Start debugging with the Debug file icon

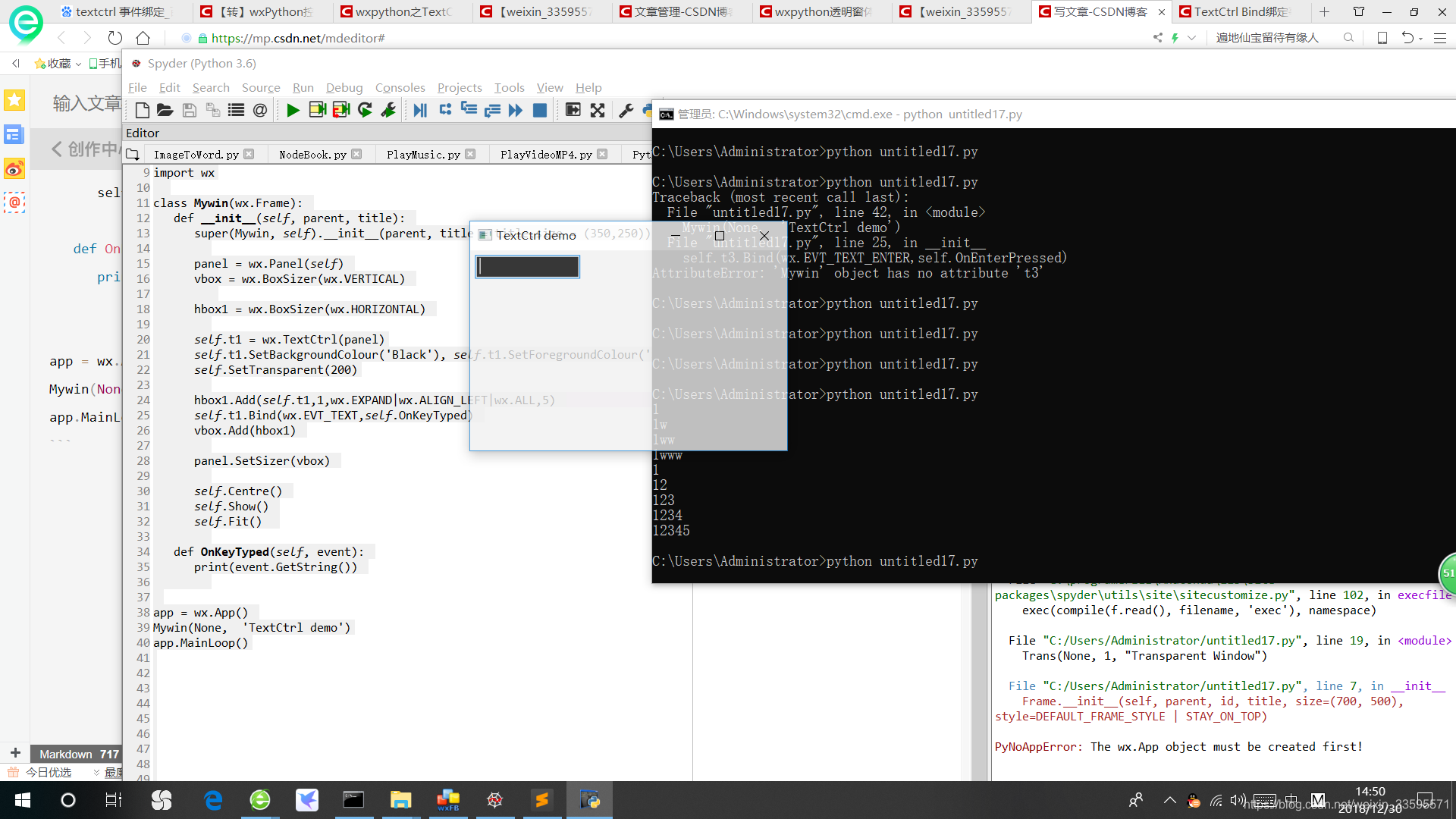click(420, 111)
